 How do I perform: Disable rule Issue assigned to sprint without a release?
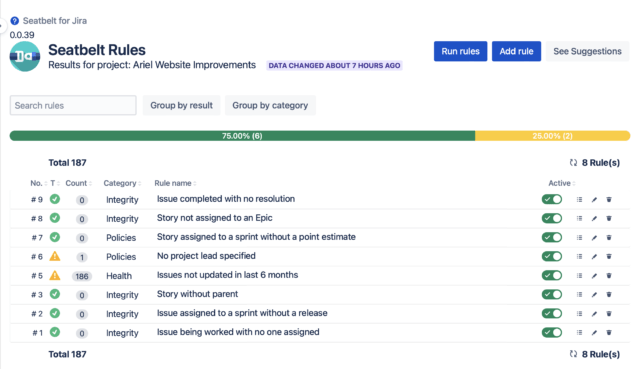pyautogui.click(x=552, y=313)
